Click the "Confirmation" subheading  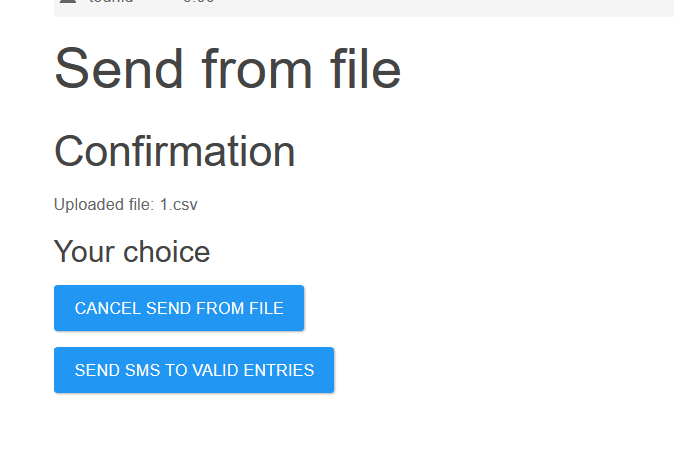(x=174, y=152)
